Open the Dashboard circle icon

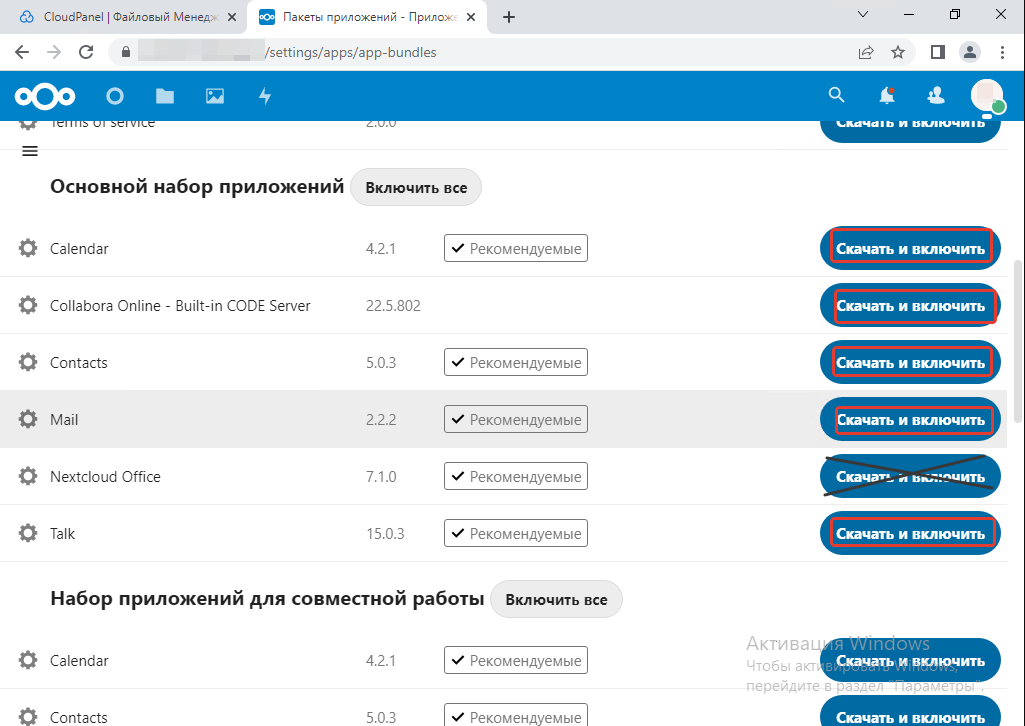(x=115, y=96)
